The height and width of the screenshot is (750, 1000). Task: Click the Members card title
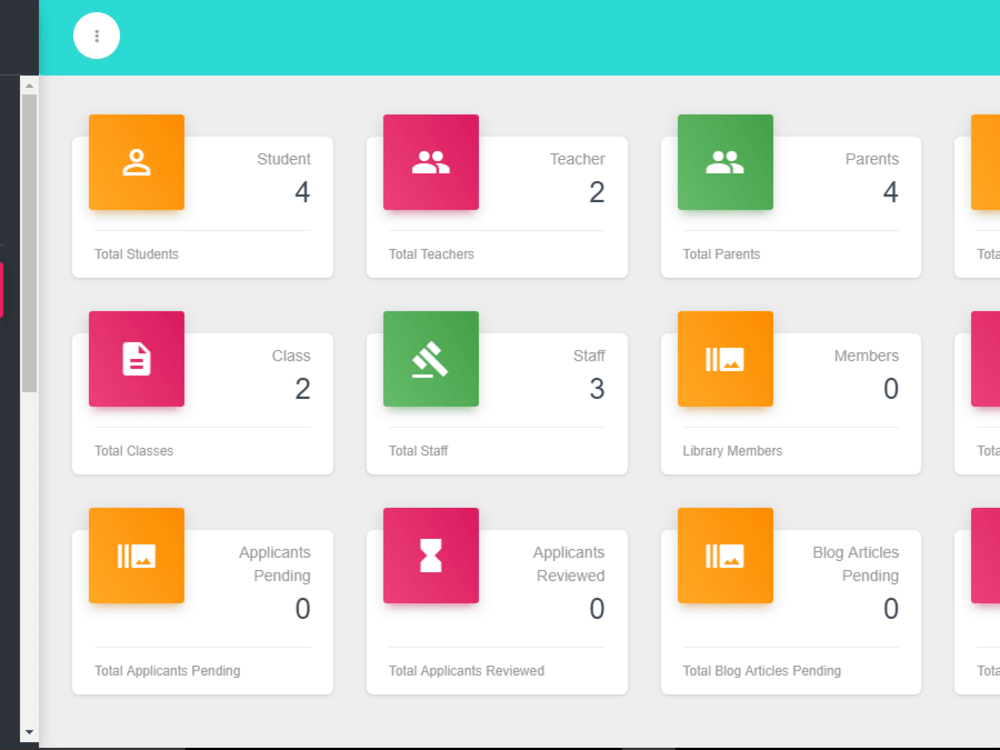[866, 356]
